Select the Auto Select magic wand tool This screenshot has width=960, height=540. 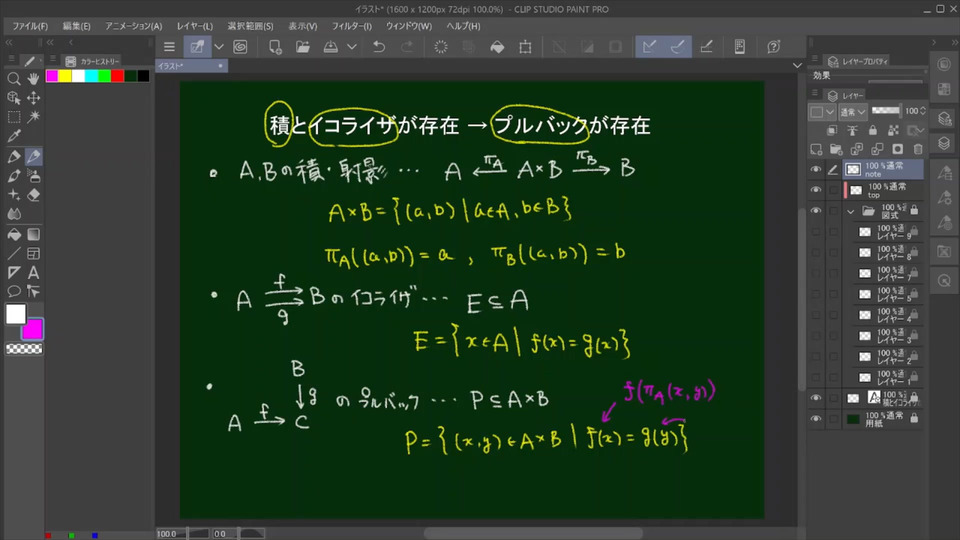coord(34,116)
